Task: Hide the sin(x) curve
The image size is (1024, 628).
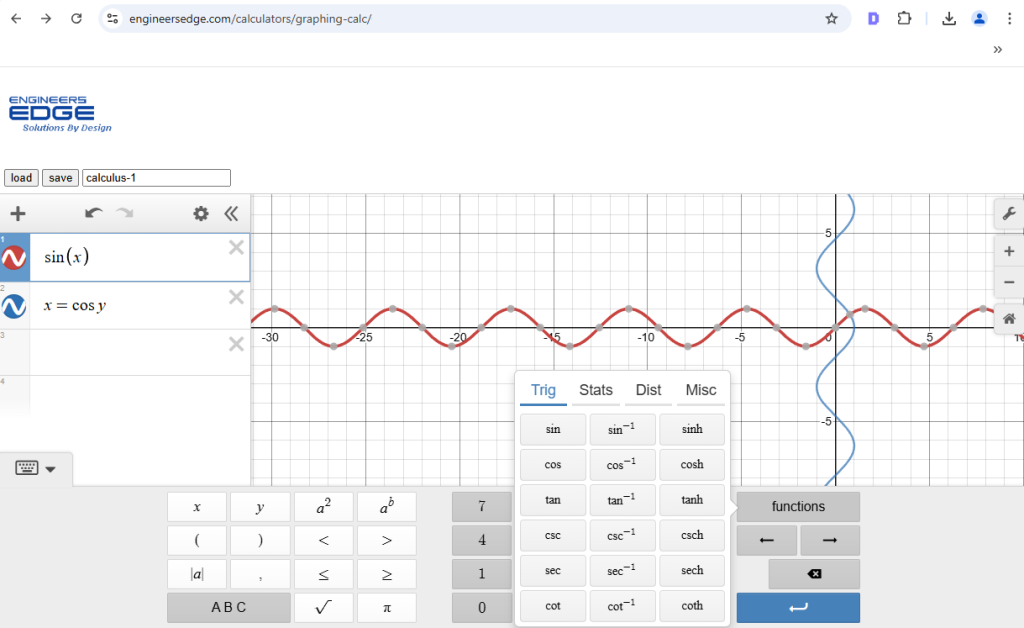Action: (x=14, y=257)
